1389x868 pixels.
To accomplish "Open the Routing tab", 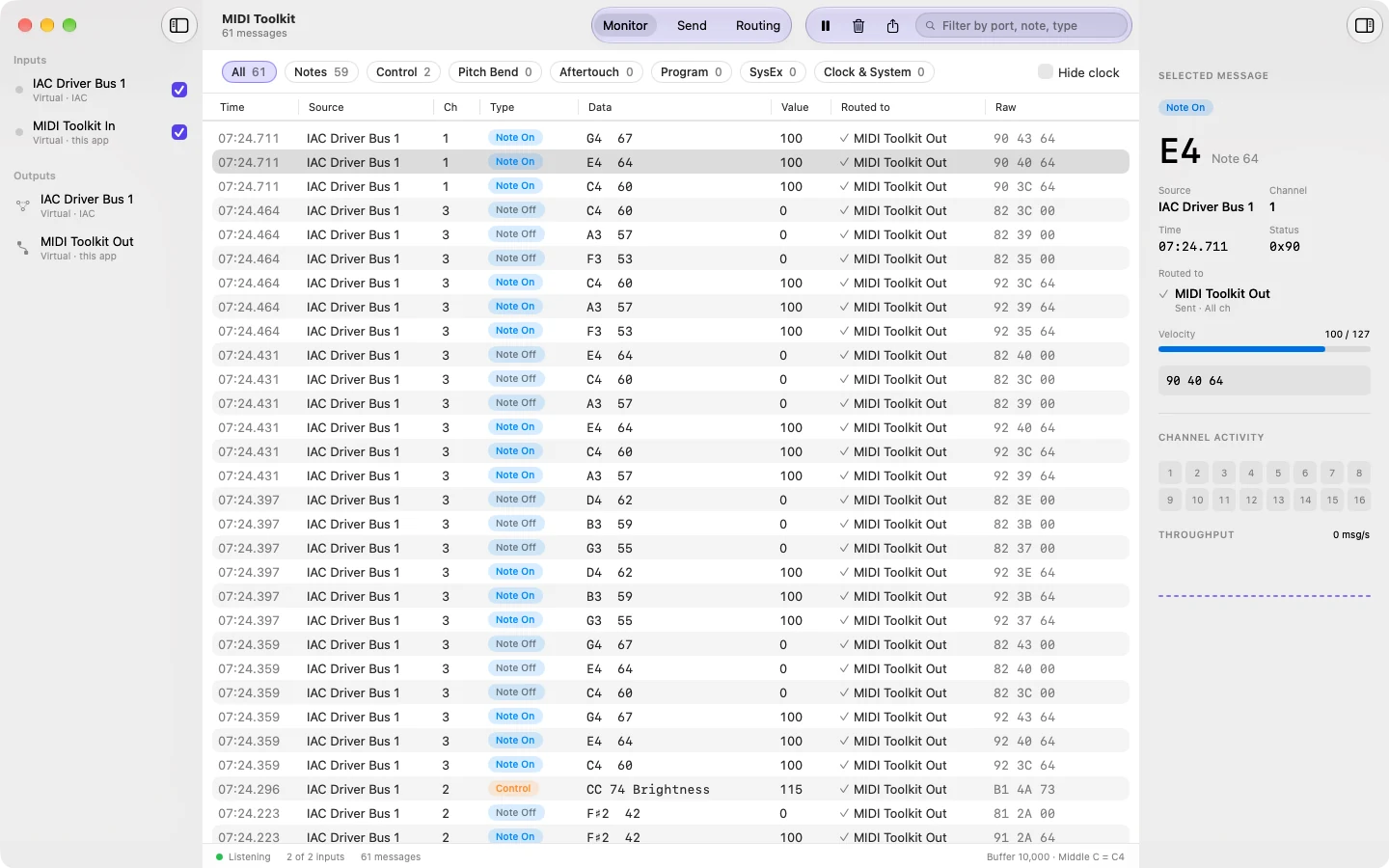I will pyautogui.click(x=758, y=26).
